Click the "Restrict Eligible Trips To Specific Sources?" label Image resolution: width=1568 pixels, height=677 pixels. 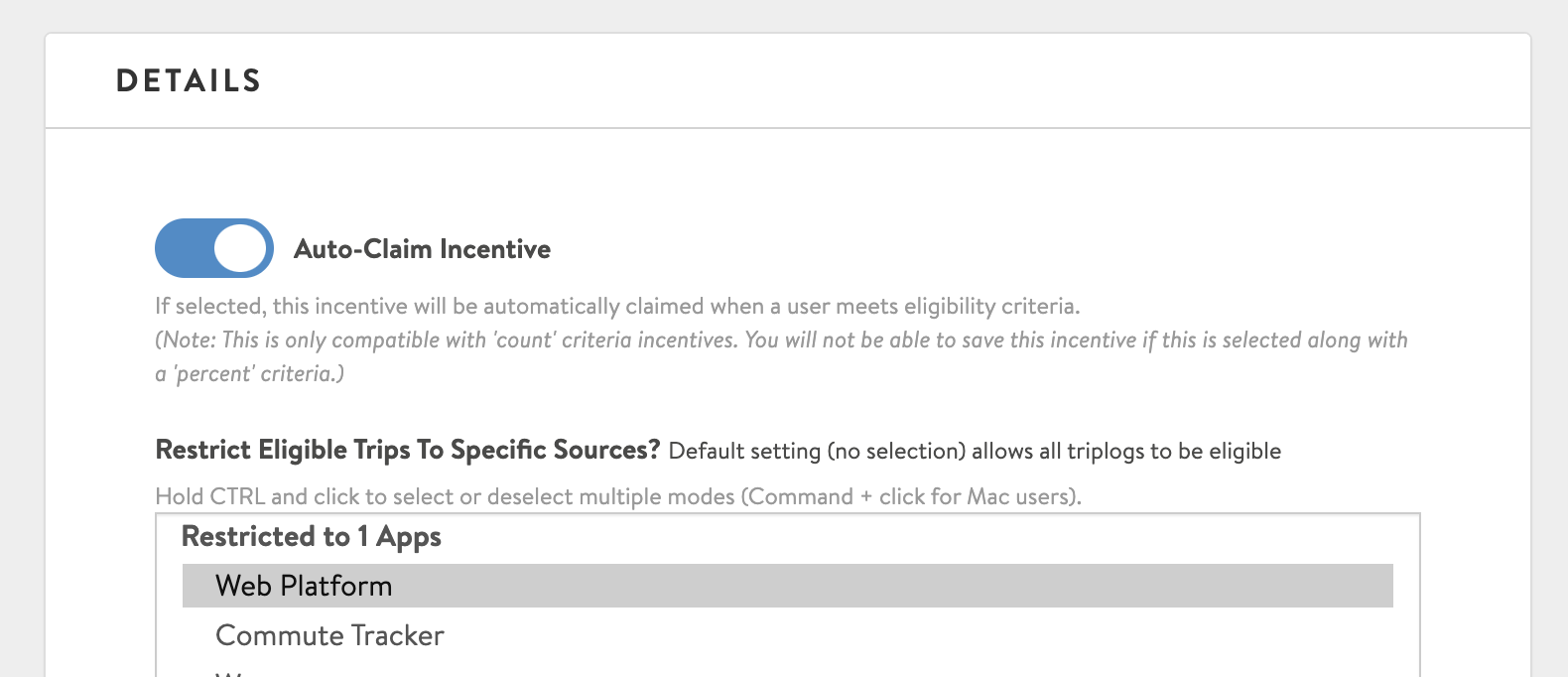[x=407, y=450]
